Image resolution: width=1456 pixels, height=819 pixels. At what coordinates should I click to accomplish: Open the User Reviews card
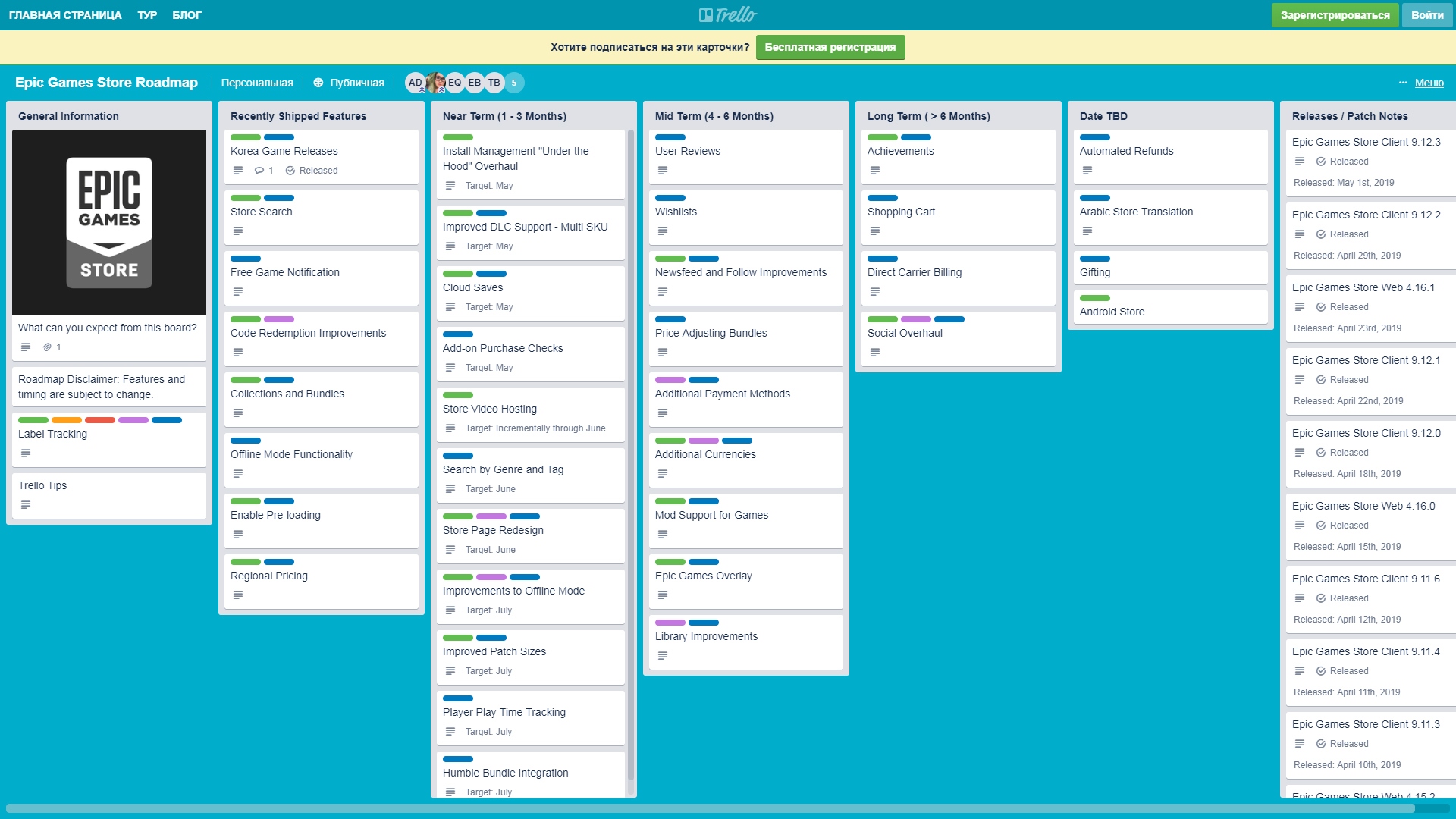click(746, 157)
